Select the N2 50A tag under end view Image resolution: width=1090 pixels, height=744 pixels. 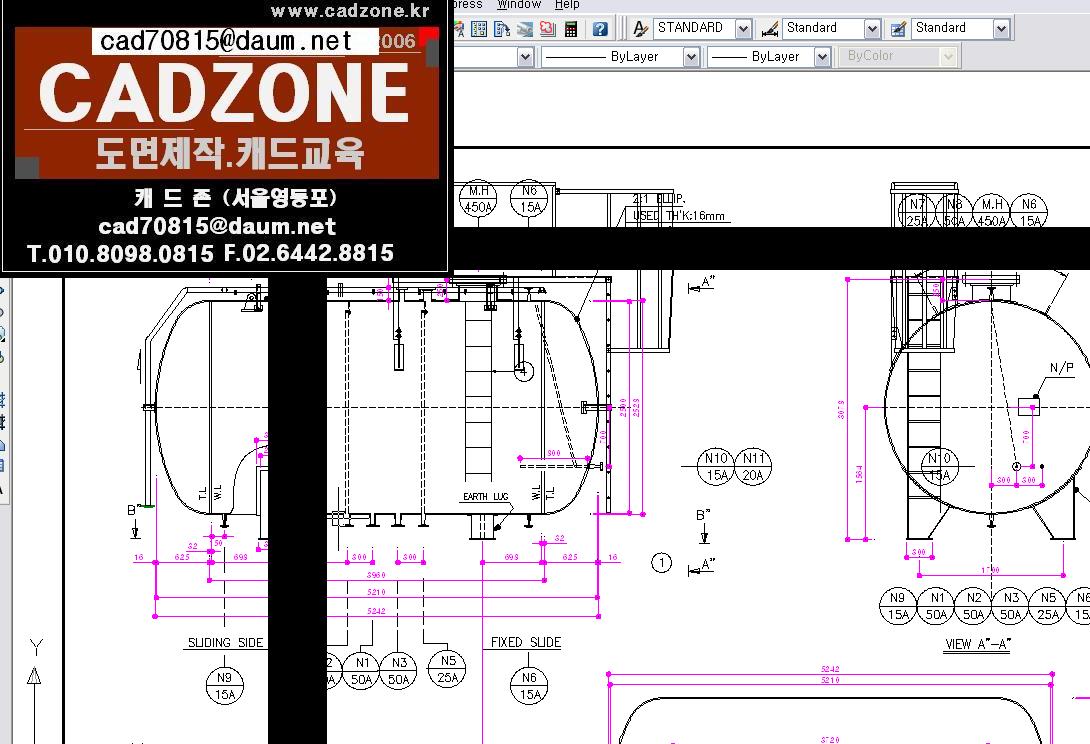pyautogui.click(x=973, y=606)
